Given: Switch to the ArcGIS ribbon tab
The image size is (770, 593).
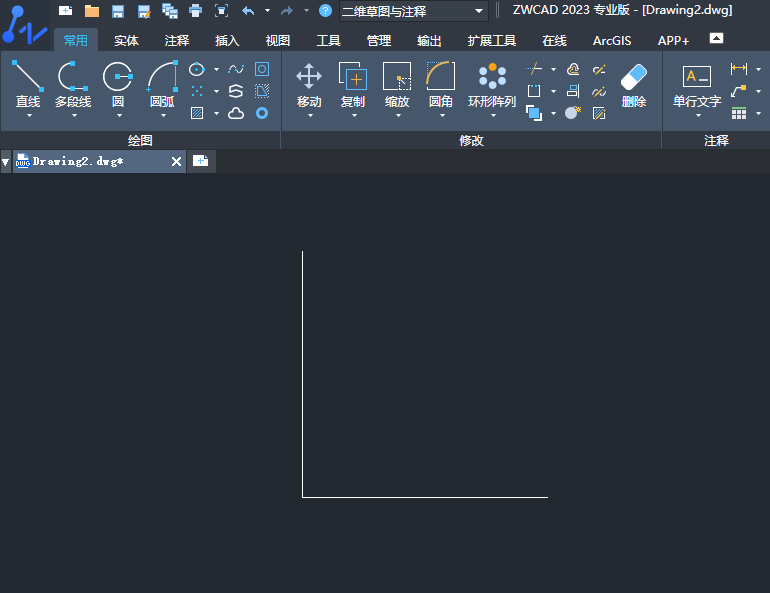Looking at the screenshot, I should (x=612, y=41).
